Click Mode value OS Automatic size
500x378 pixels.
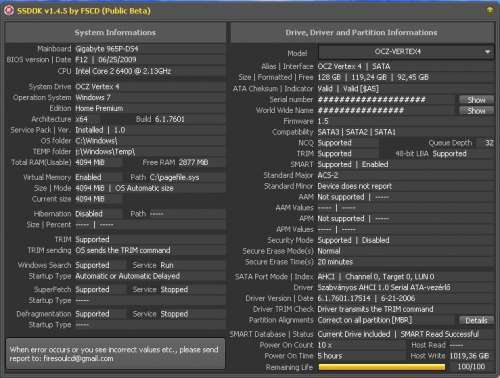point(144,188)
